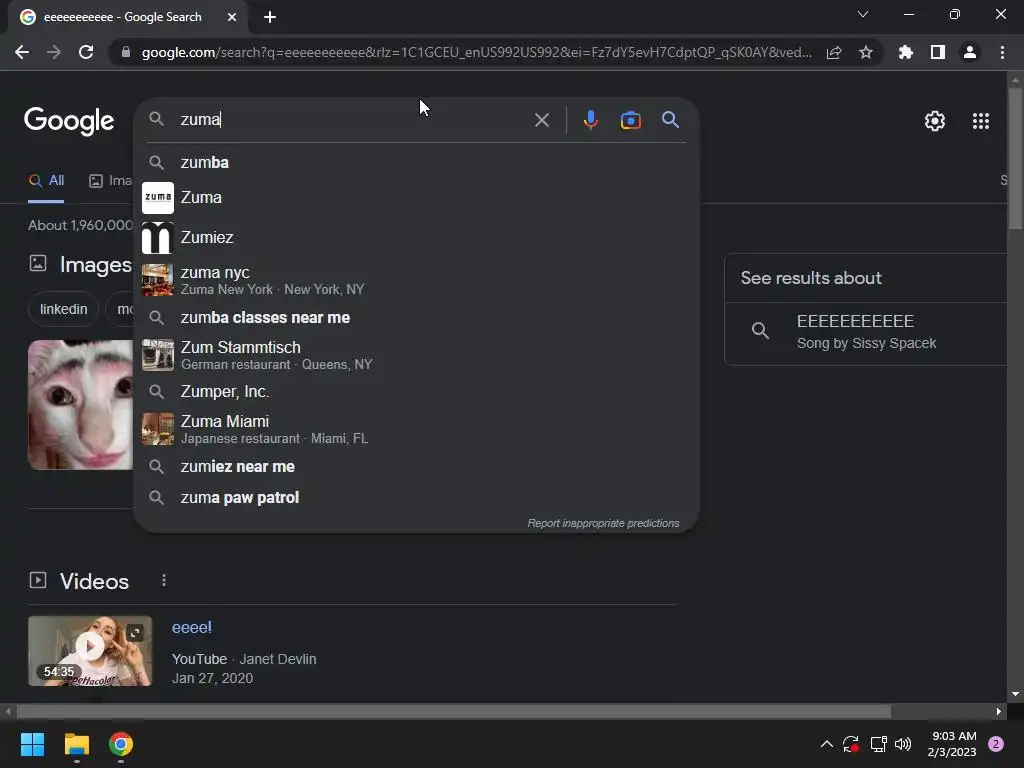
Task: Open notification center badge
Action: [x=996, y=744]
